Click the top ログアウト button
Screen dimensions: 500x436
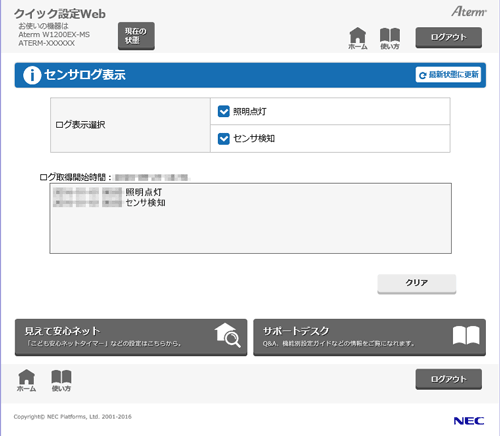(448, 37)
